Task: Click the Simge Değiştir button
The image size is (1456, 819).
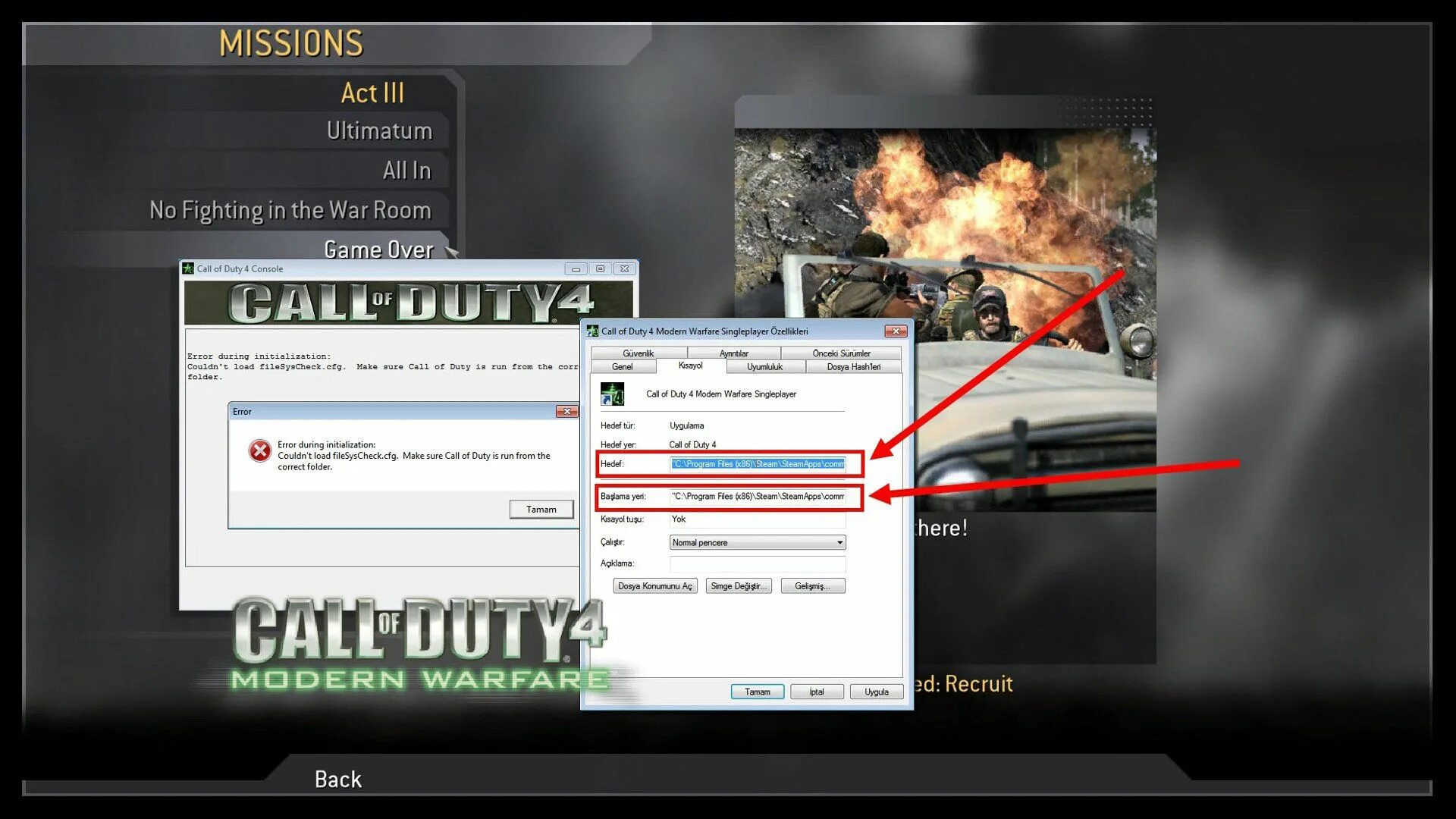Action: click(738, 586)
